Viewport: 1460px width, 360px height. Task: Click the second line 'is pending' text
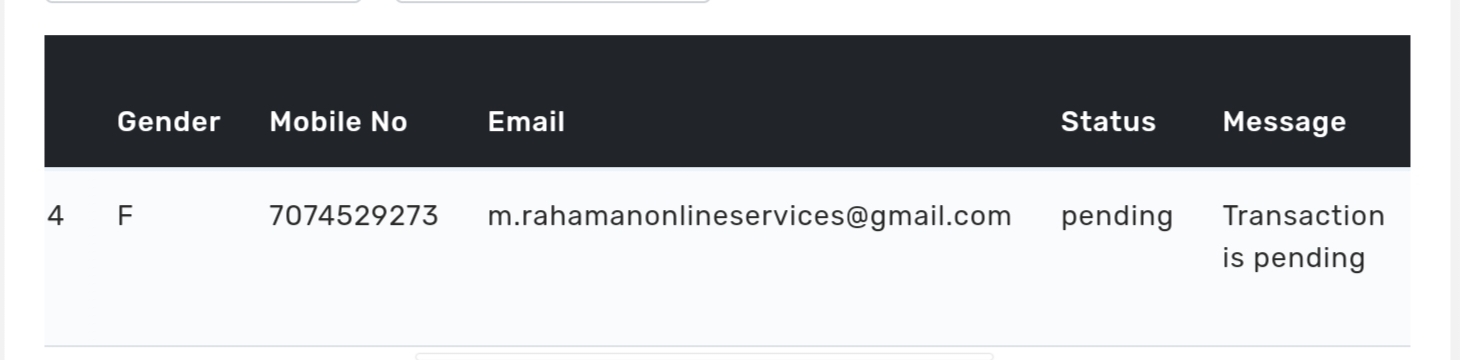point(1293,258)
